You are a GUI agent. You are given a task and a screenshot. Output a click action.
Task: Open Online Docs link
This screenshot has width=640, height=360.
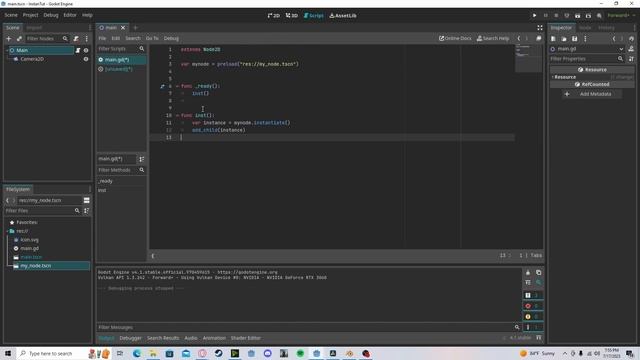click(x=455, y=38)
